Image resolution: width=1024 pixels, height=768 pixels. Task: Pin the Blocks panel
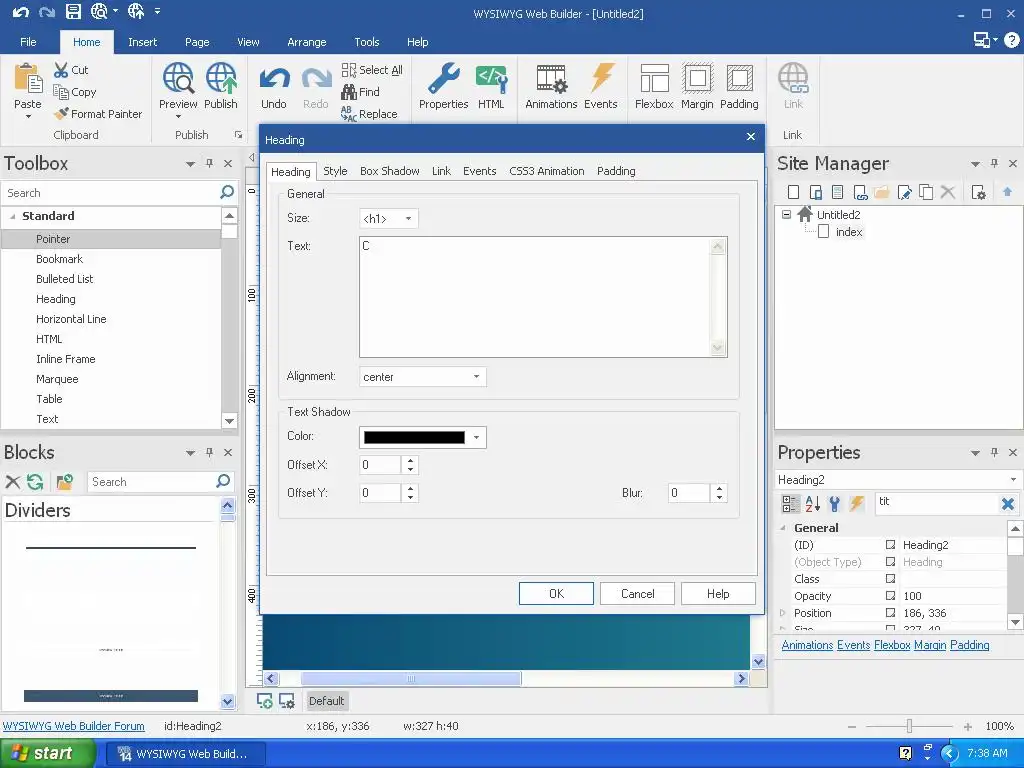tap(209, 452)
